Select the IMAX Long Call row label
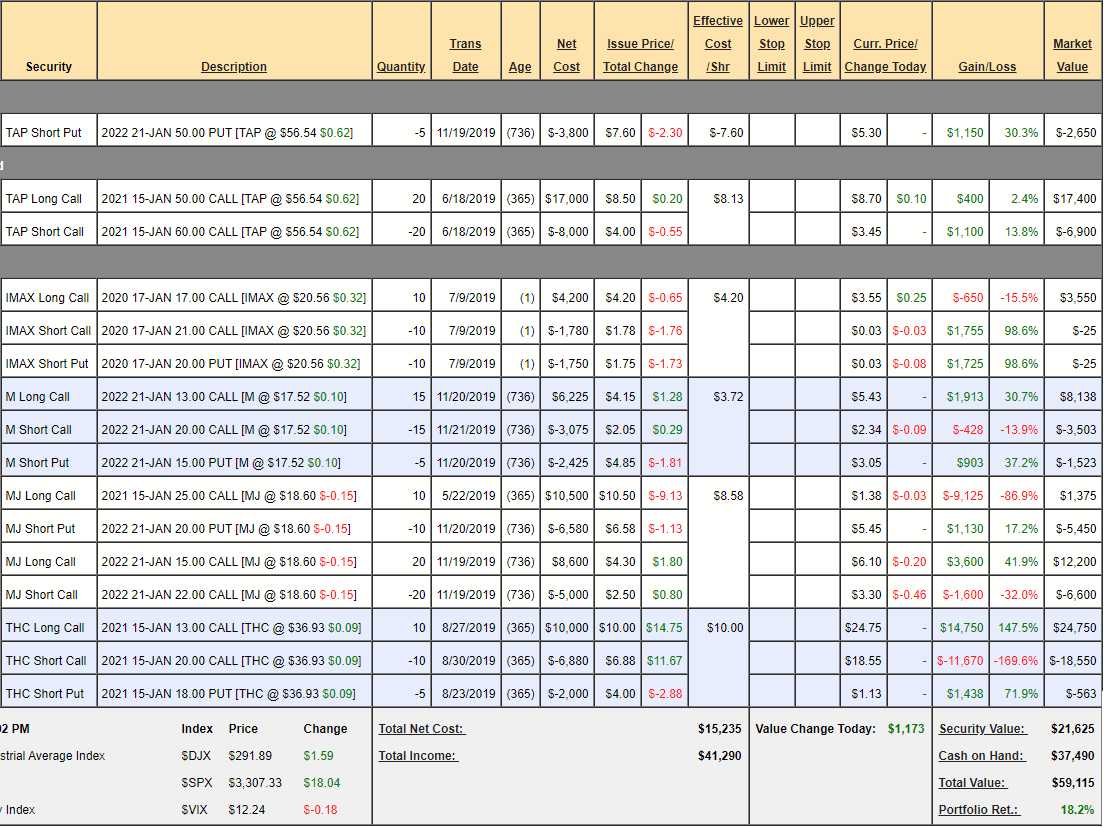 (x=47, y=297)
